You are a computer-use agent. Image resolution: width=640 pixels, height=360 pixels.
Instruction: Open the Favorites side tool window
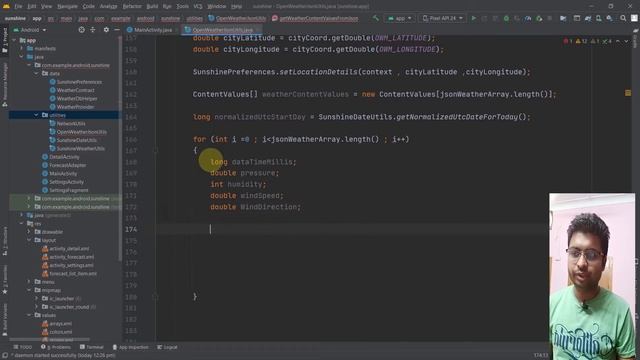4,280
